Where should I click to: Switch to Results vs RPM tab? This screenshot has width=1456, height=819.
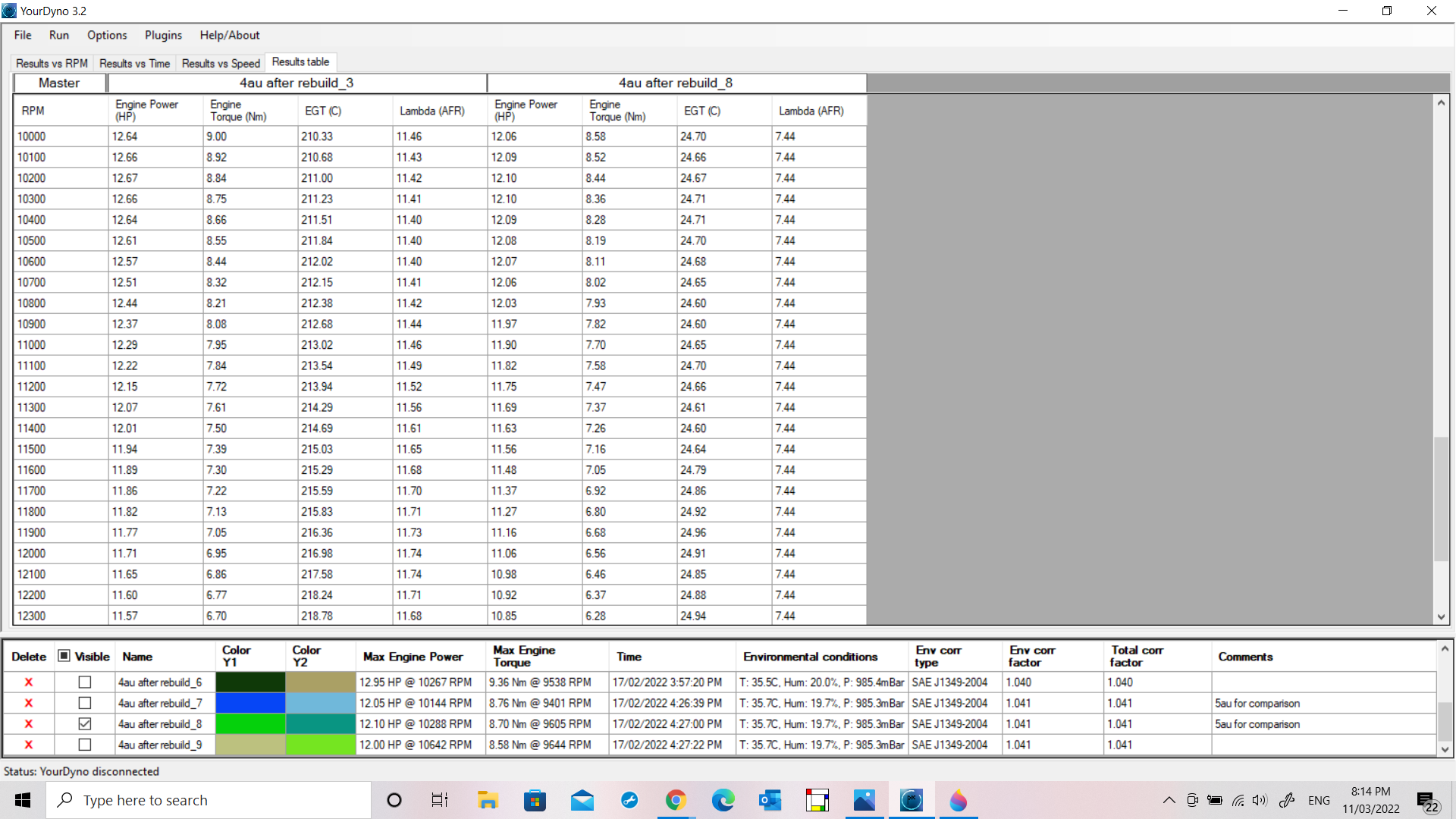(x=52, y=63)
